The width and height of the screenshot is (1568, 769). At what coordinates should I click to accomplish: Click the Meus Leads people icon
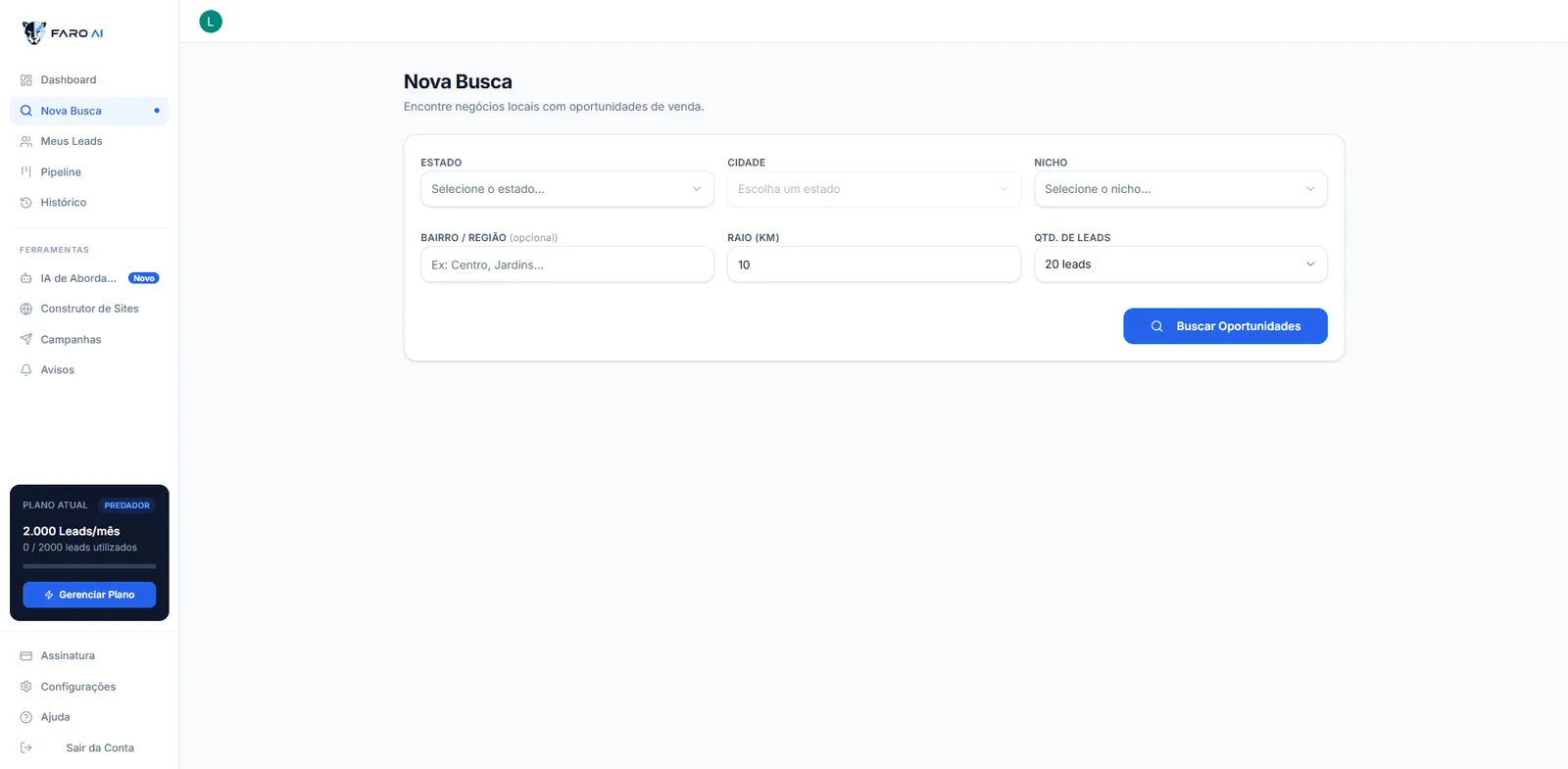tap(26, 141)
